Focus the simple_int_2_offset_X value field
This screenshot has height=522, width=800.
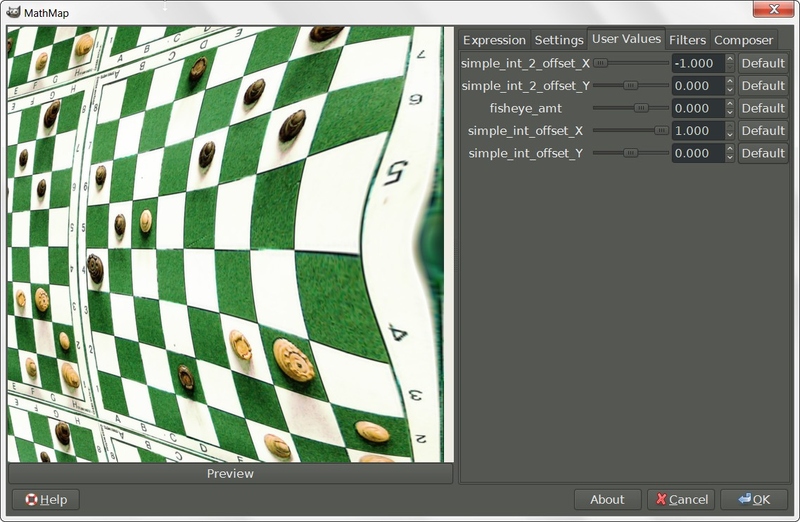(x=698, y=63)
